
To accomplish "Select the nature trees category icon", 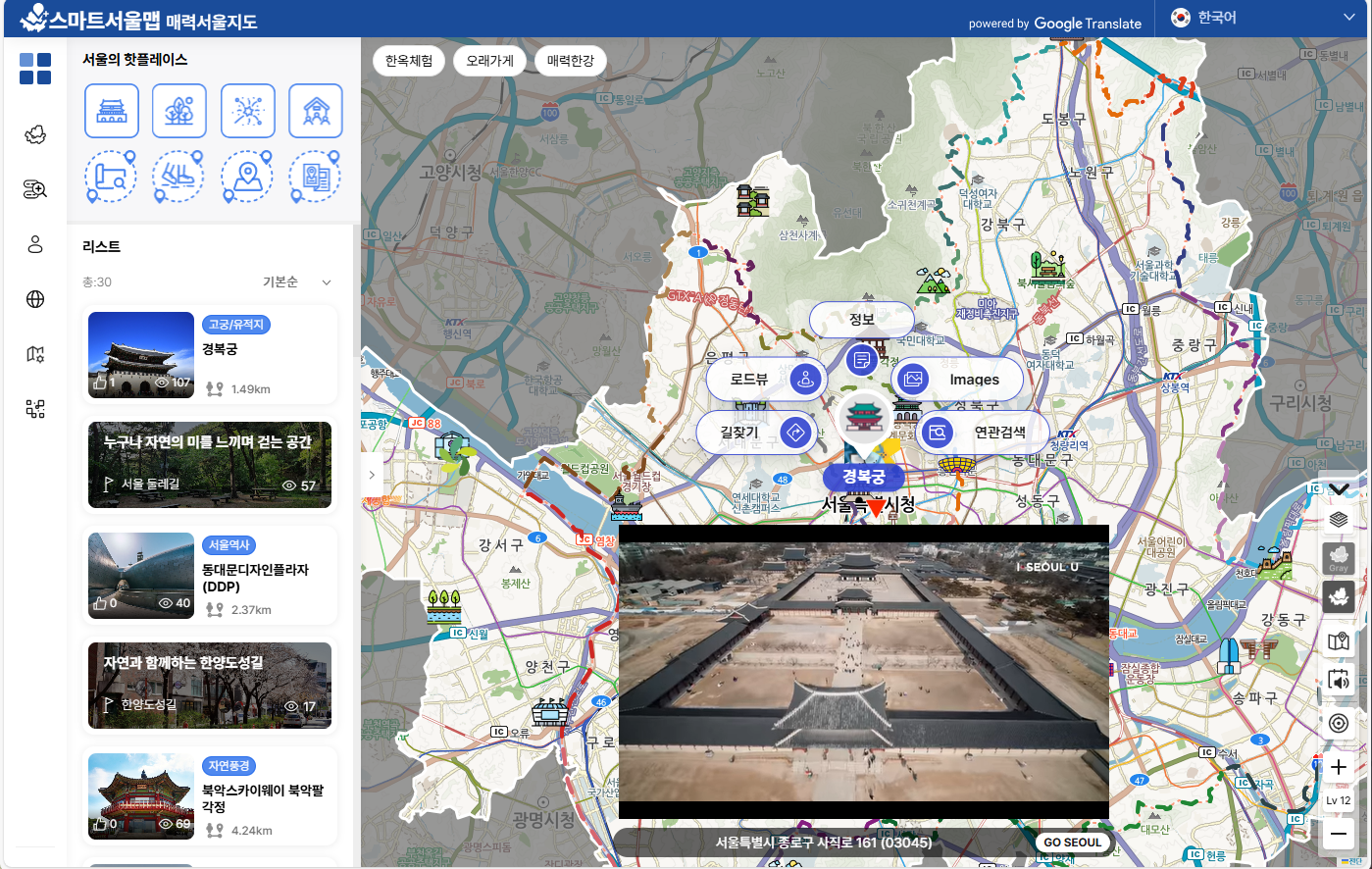I will click(179, 111).
